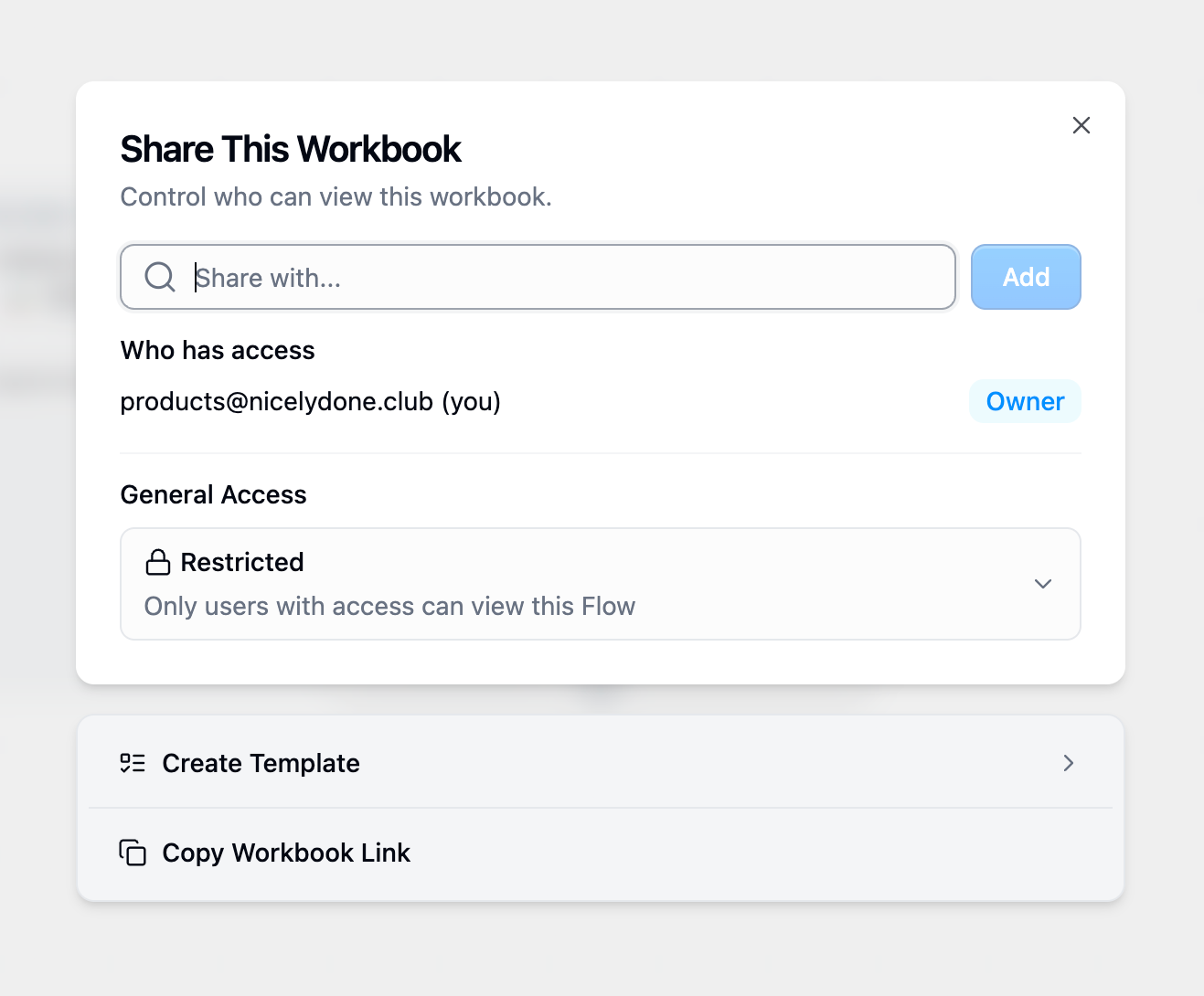Click the 'Control who can view' subtitle
This screenshot has height=996, width=1204.
pos(336,197)
